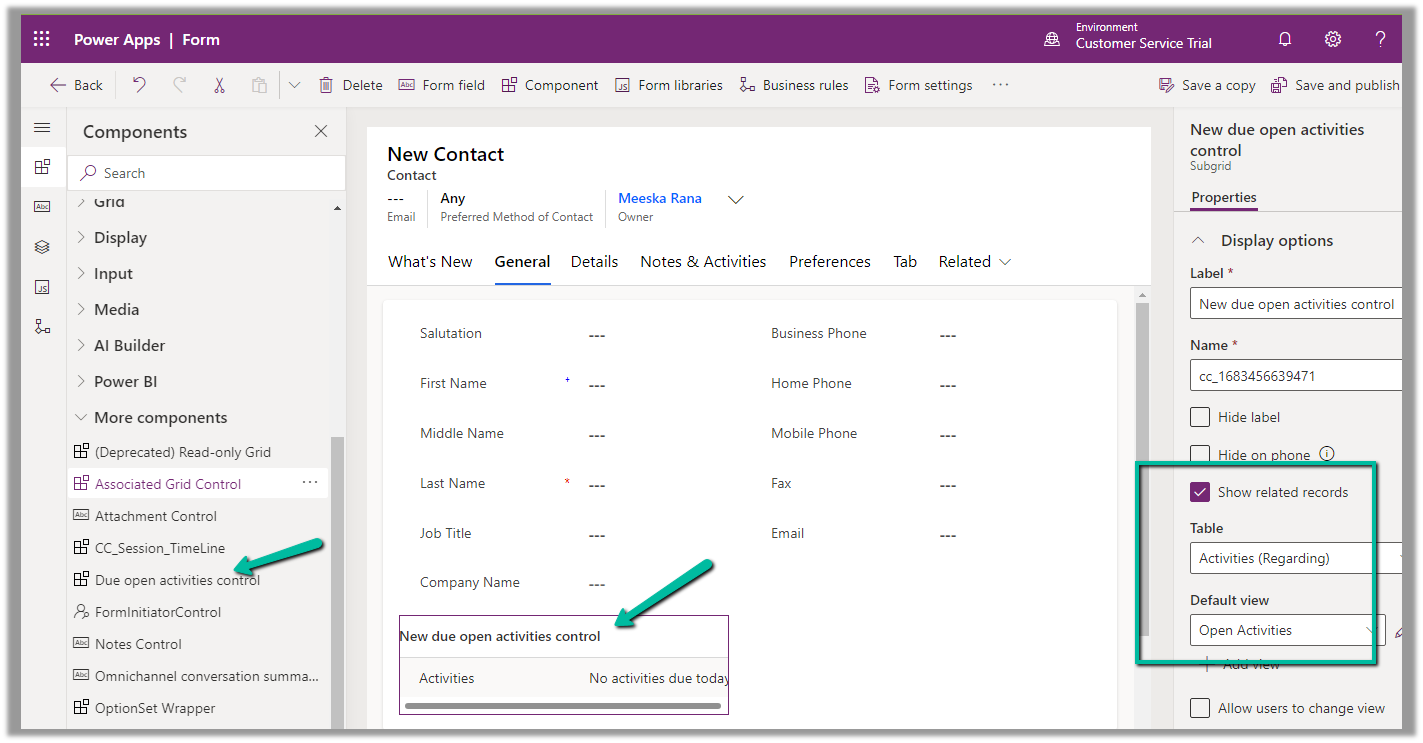Open the tree view layers icon in left rail
The width and height of the screenshot is (1423, 743).
(42, 247)
